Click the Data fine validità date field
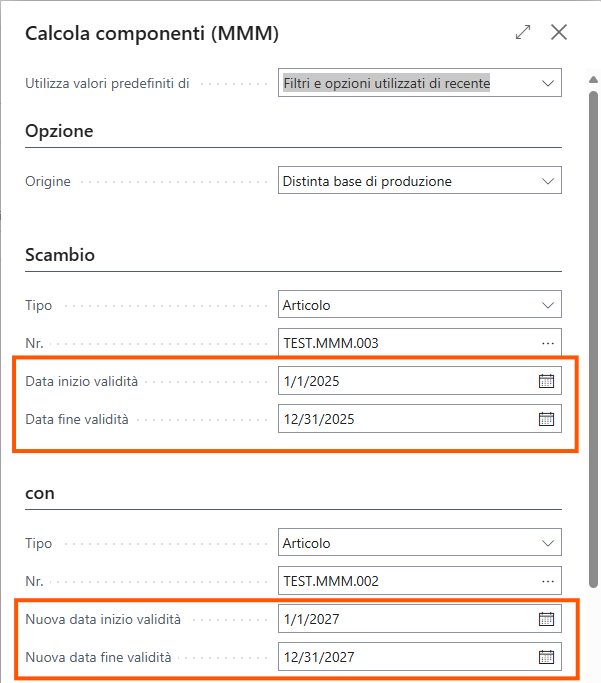The image size is (601, 683). tap(405, 419)
